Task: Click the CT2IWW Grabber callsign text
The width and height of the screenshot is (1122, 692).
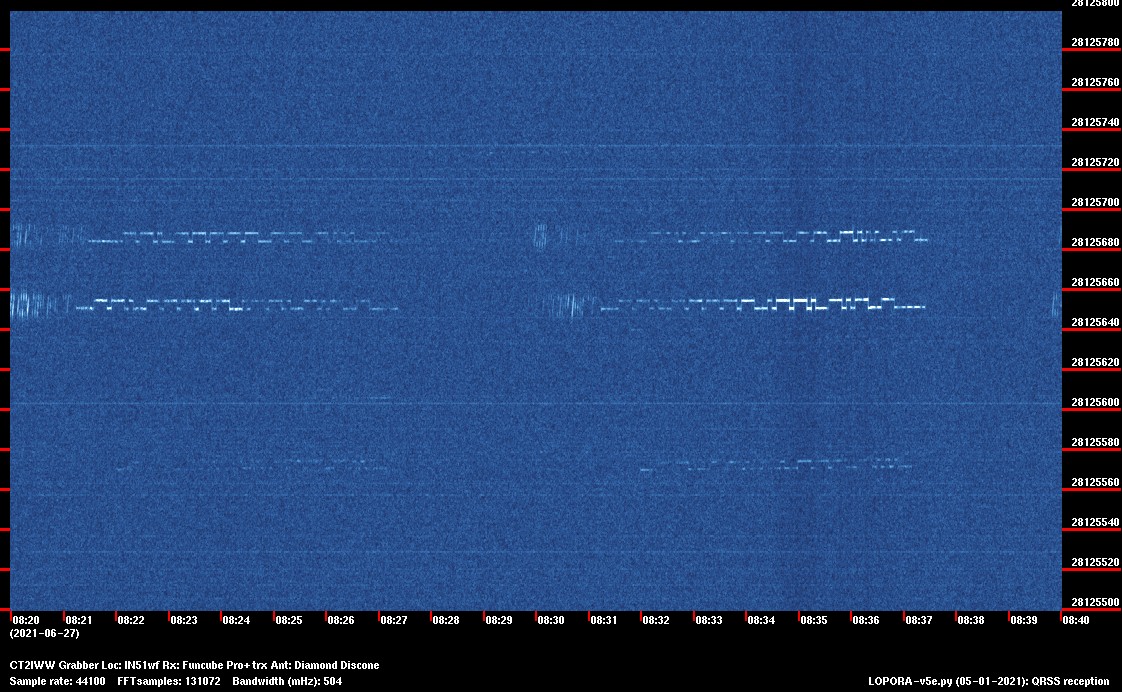Action: (x=54, y=666)
